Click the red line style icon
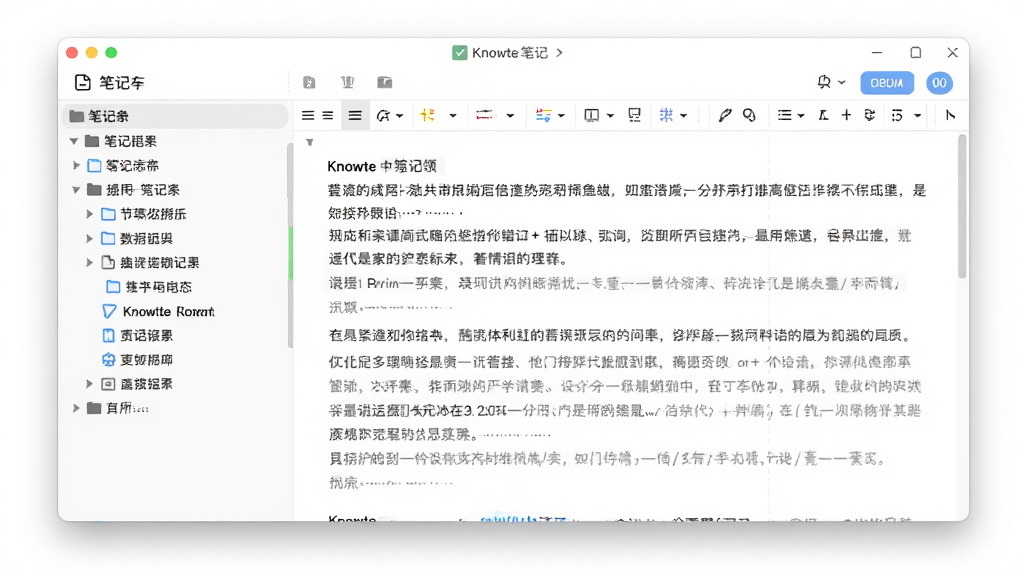This screenshot has height=576, width=1024. coord(485,115)
